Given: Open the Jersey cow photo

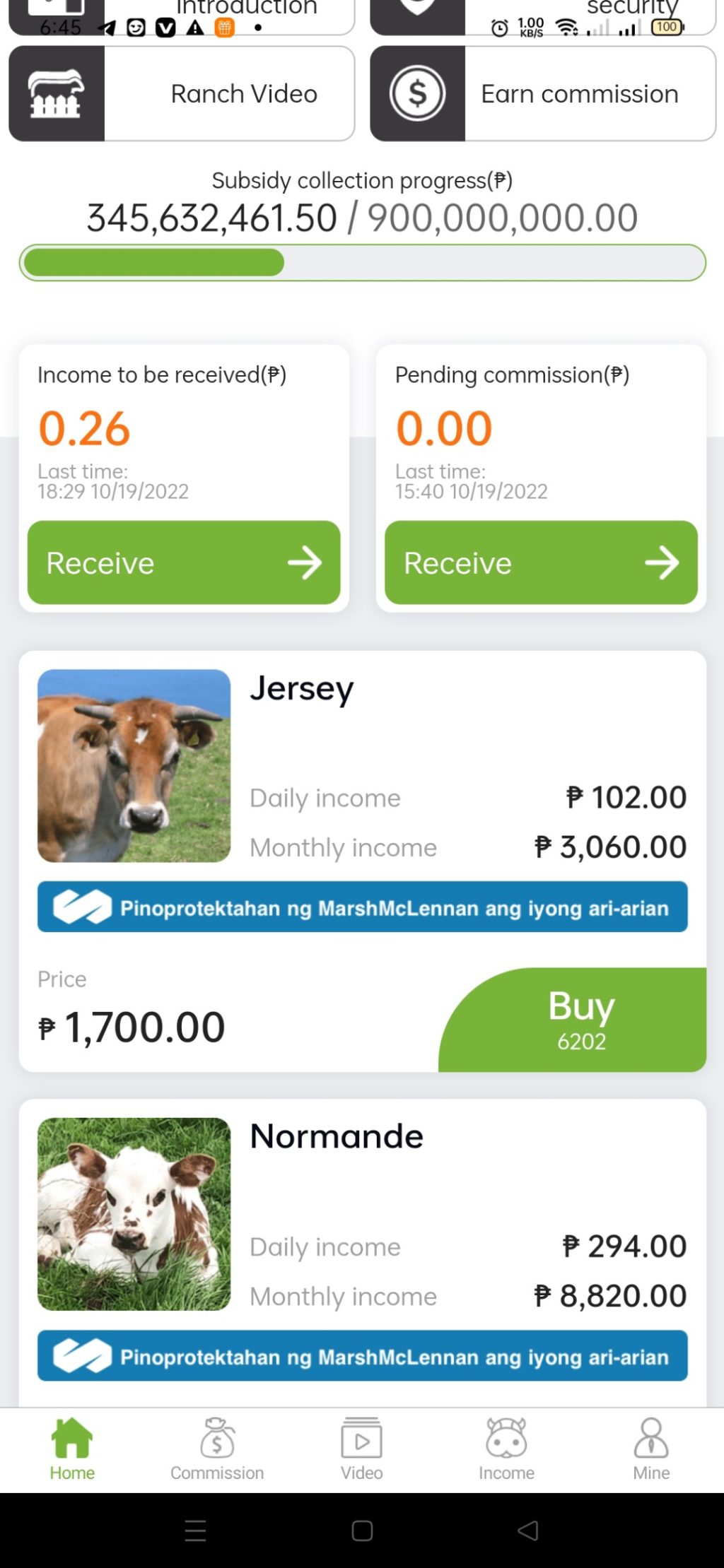Looking at the screenshot, I should pos(134,765).
